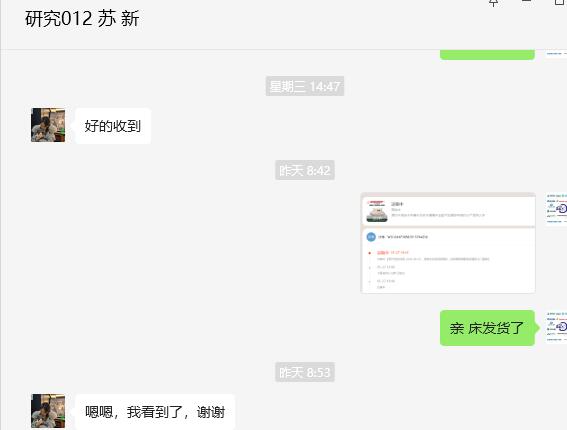Open contact avatar beside 嗯嗯，我看到了，谢谢
Viewport: 567px width, 430px height.
(x=48, y=411)
